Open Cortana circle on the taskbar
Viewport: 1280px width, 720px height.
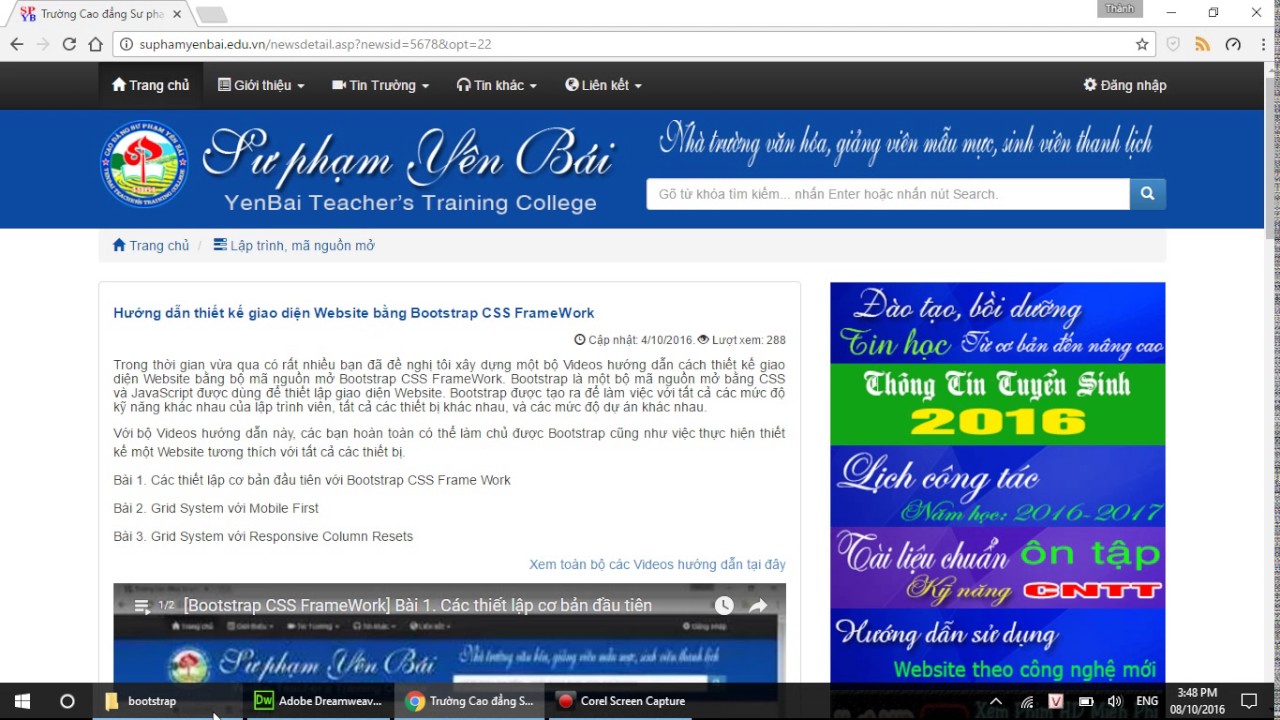point(67,701)
